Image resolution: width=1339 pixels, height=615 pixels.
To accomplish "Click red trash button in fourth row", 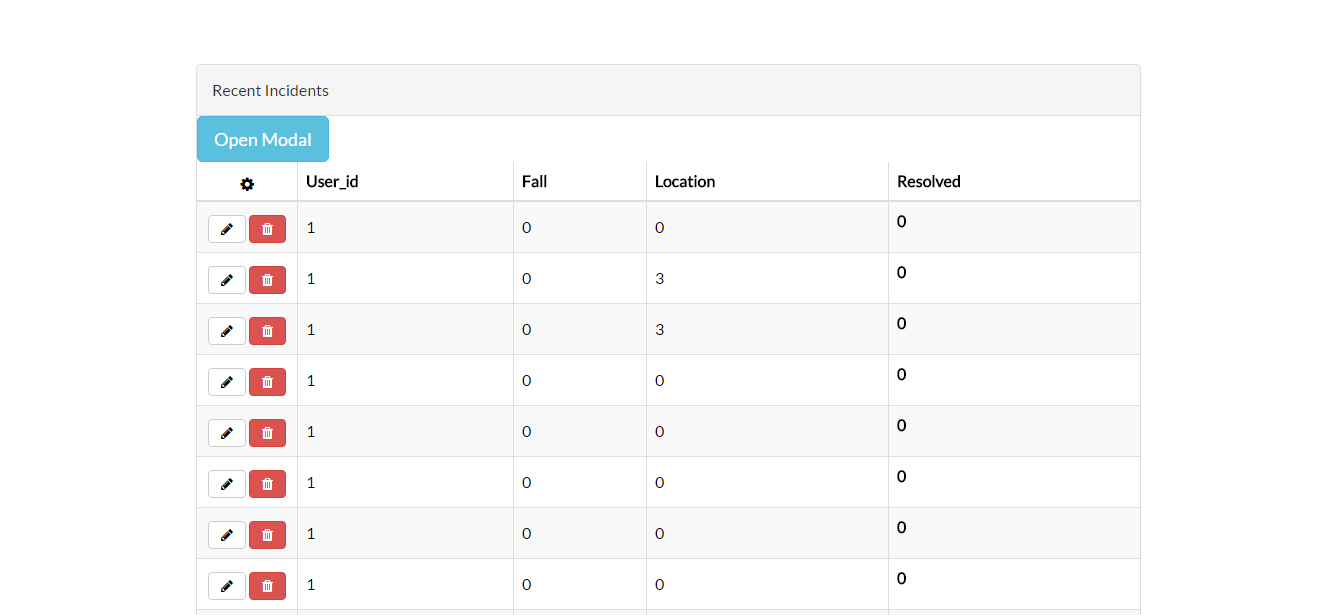I will [267, 382].
